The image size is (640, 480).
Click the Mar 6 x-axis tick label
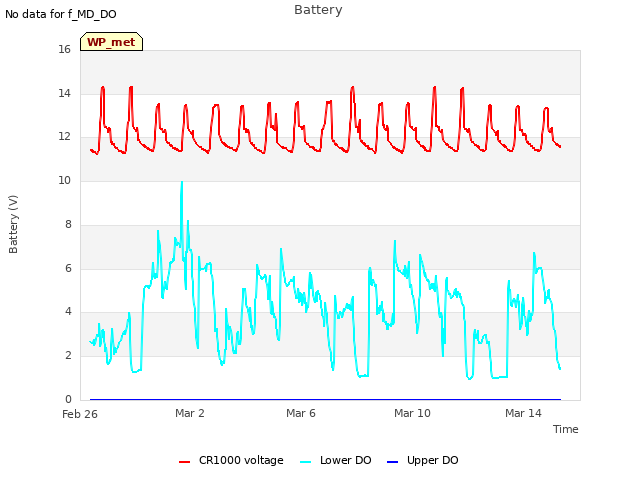301,413
